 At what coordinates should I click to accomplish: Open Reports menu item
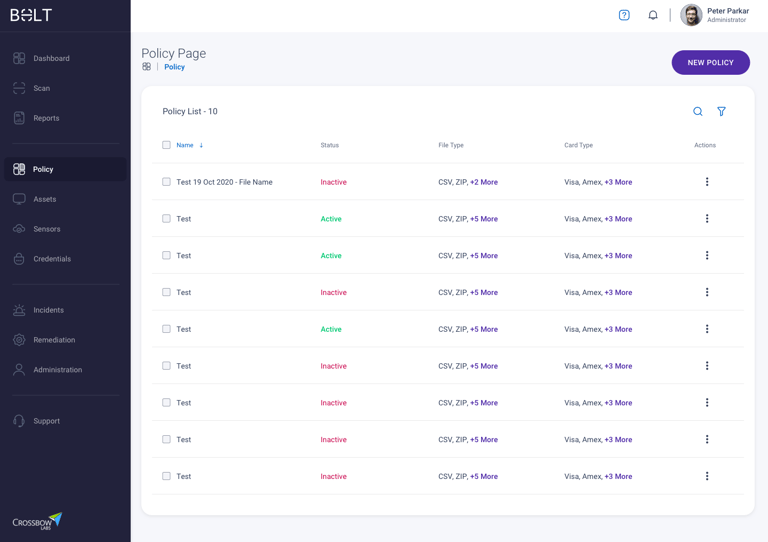tap(46, 118)
